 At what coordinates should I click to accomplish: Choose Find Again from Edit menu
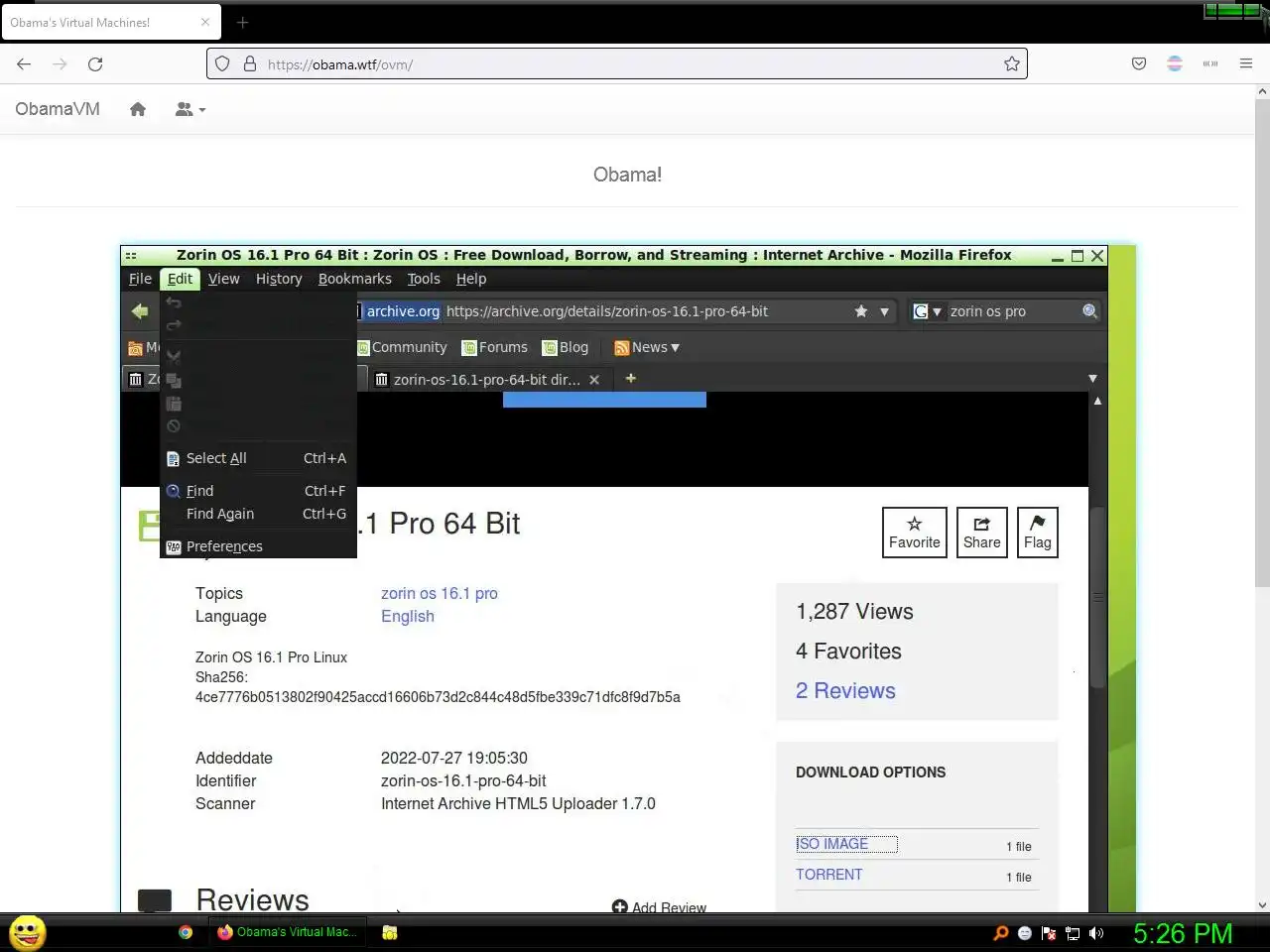pos(257,514)
